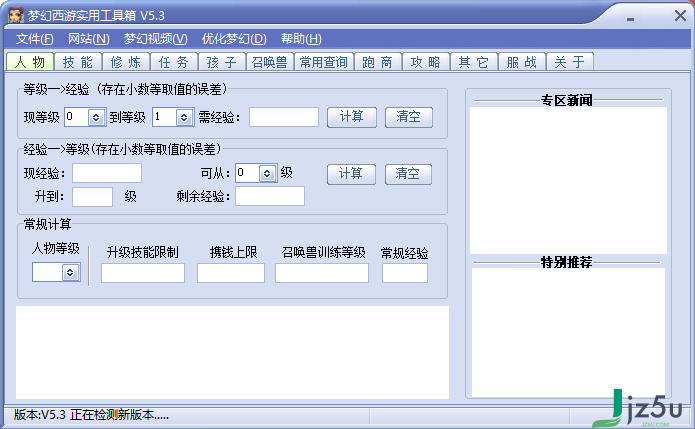Open the 网站(N) menu
The width and height of the screenshot is (695, 429).
(89, 39)
